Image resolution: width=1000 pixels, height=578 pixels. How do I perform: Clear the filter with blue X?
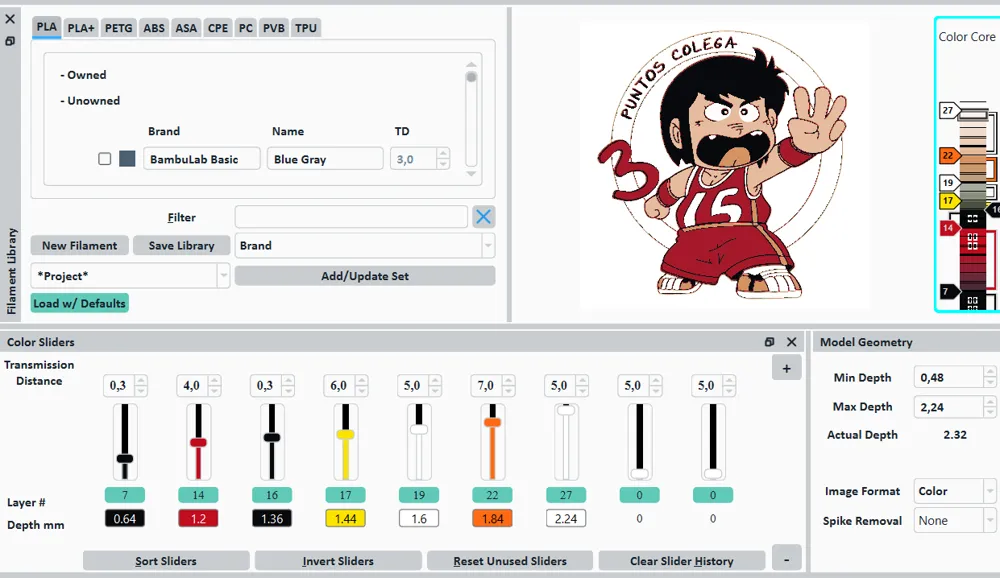pos(483,217)
